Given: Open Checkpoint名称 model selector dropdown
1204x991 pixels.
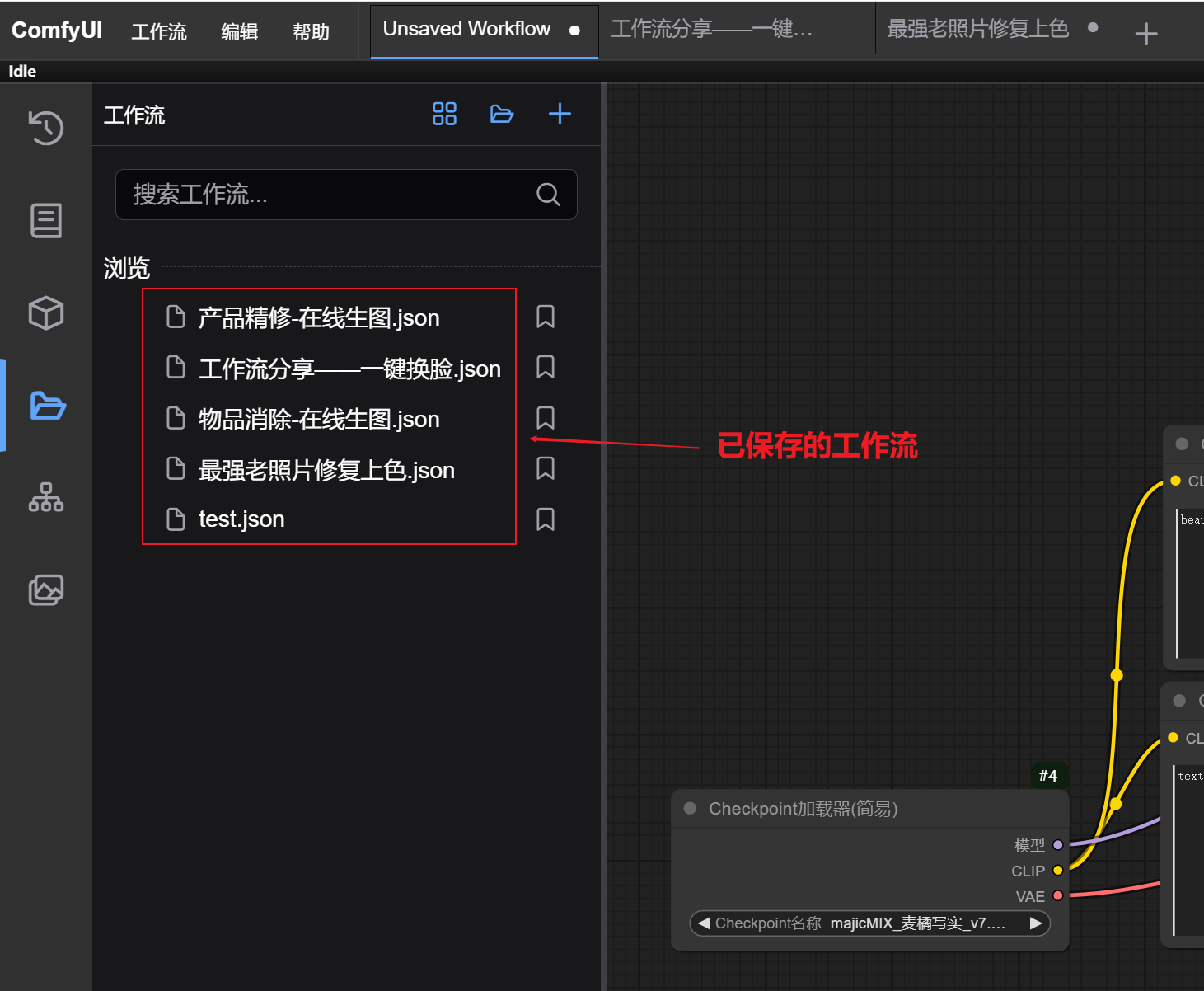Looking at the screenshot, I should coord(869,923).
